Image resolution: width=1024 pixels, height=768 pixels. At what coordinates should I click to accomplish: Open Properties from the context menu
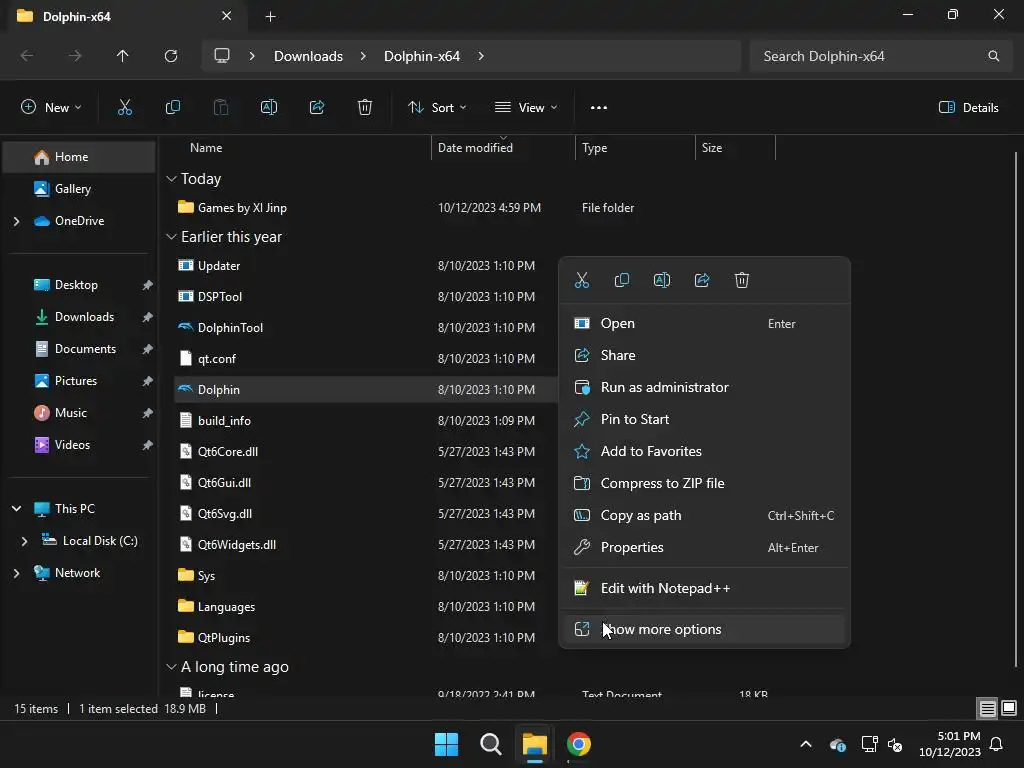(704, 547)
